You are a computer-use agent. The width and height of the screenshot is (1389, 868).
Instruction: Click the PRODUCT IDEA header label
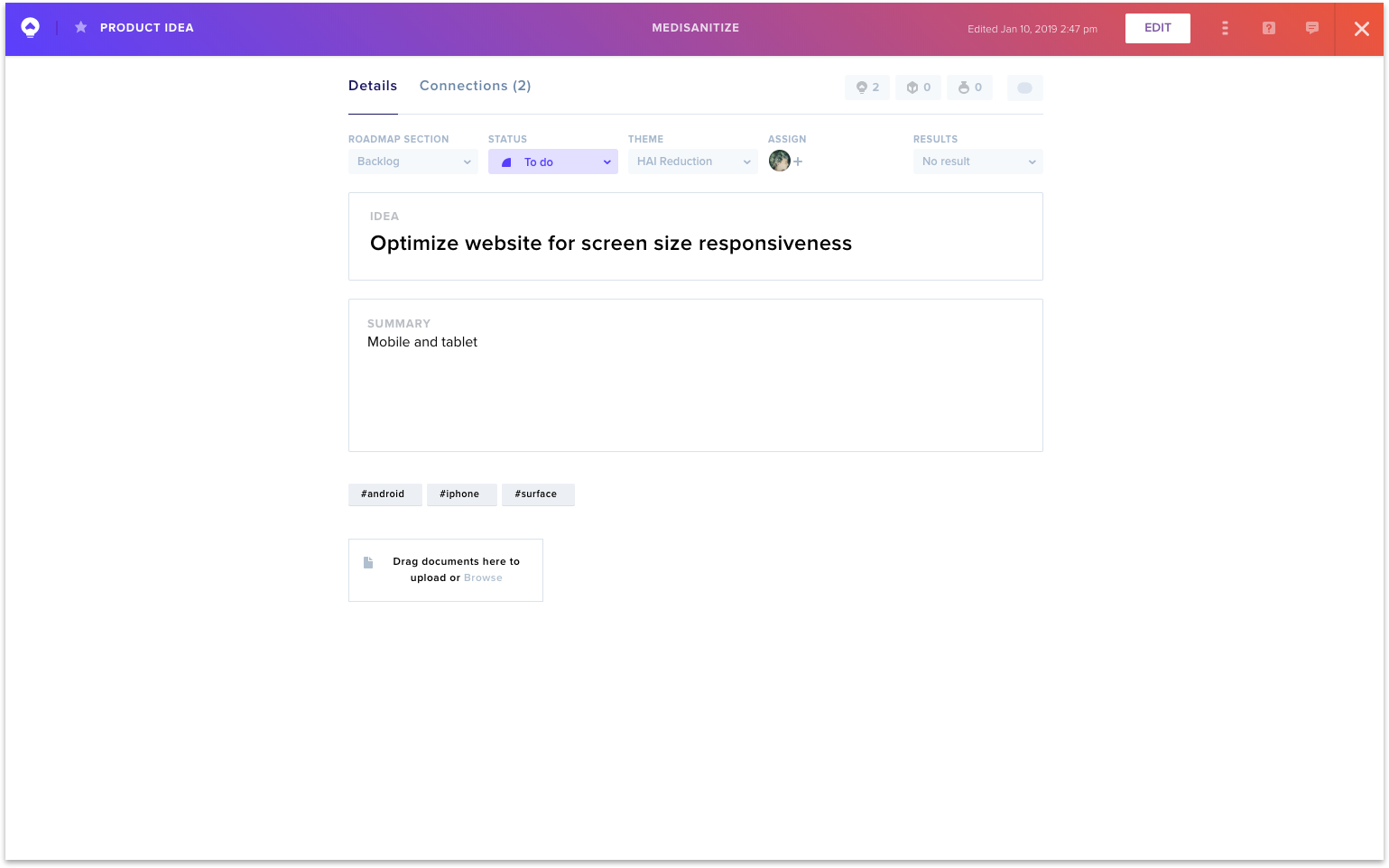tap(147, 28)
